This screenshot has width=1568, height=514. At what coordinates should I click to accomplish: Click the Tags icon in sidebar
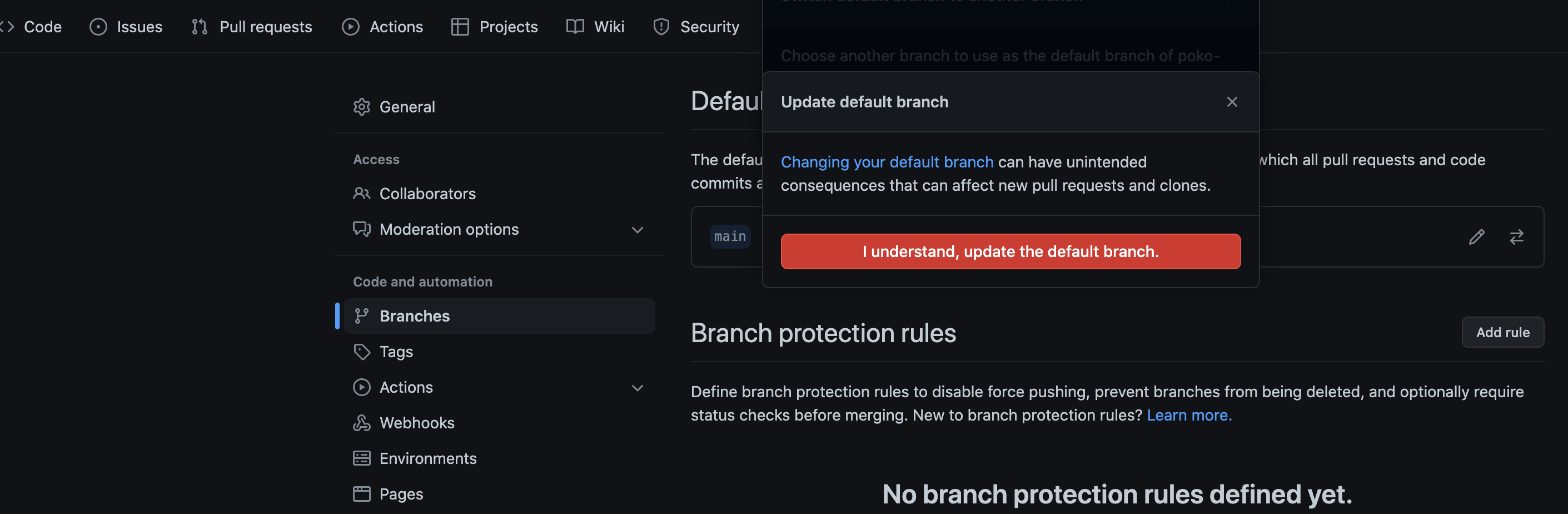click(361, 352)
